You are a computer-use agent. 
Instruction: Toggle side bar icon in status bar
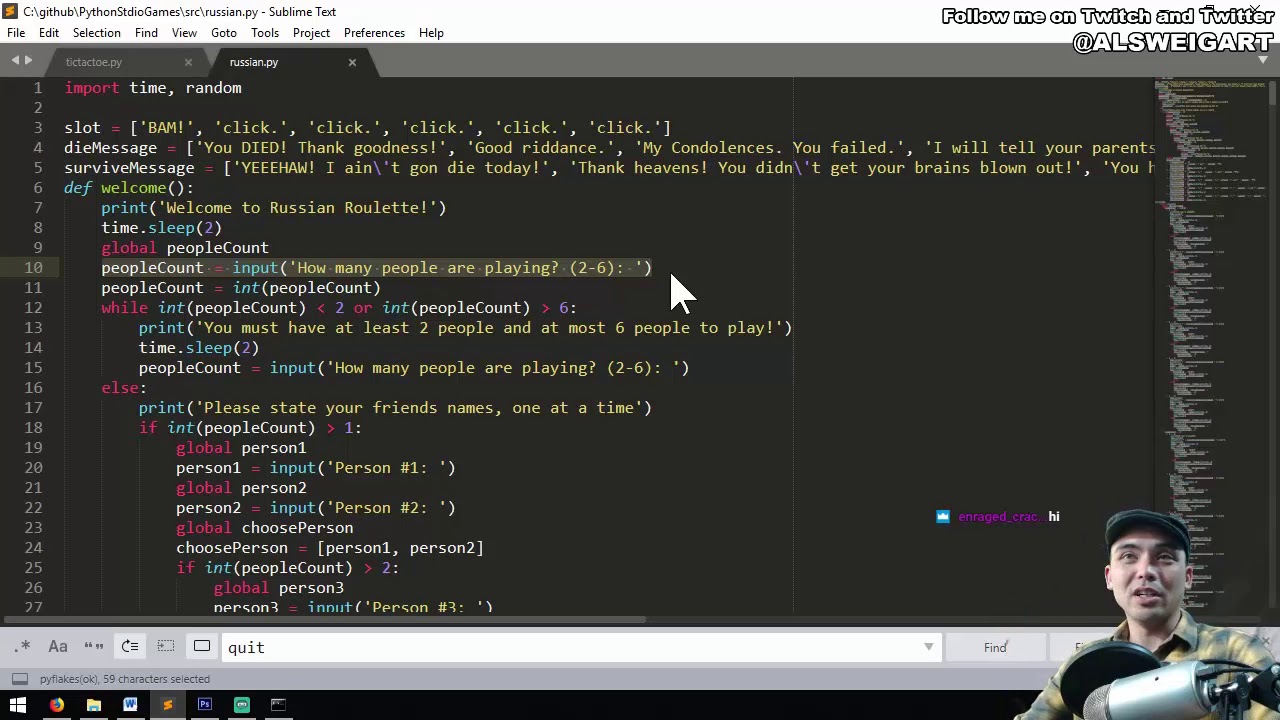click(19, 679)
